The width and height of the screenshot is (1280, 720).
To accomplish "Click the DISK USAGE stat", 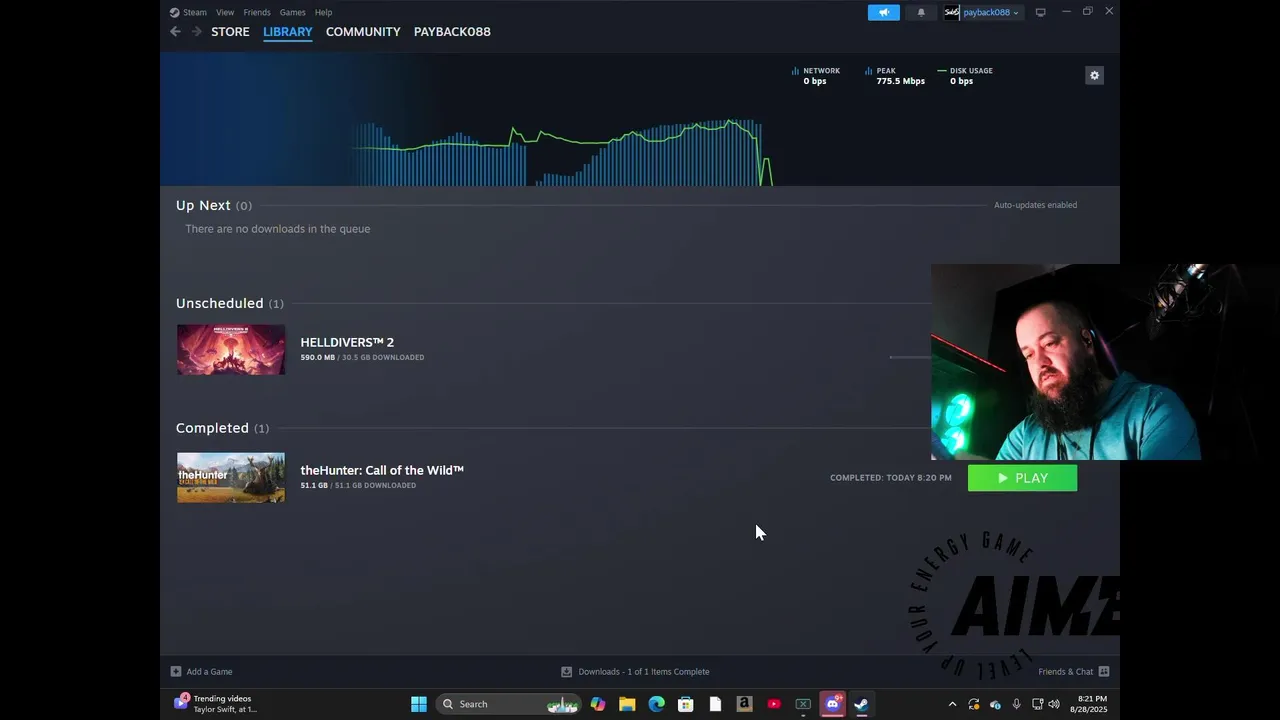I will (x=965, y=76).
